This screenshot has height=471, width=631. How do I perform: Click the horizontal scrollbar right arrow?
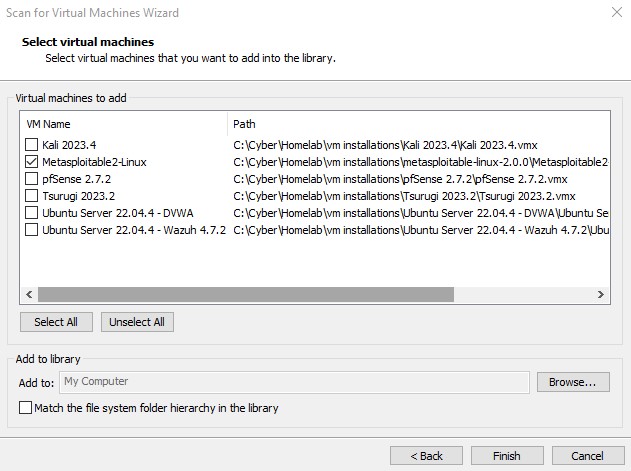click(601, 295)
